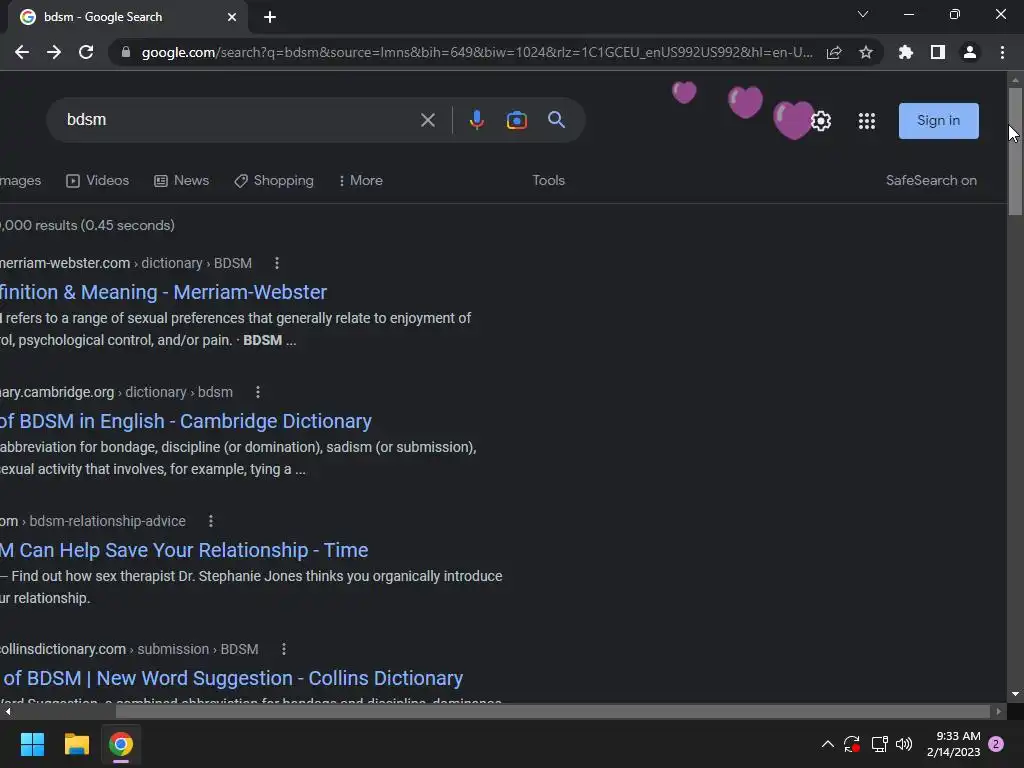Open Chrome profile menu
The width and height of the screenshot is (1024, 768).
[x=970, y=52]
